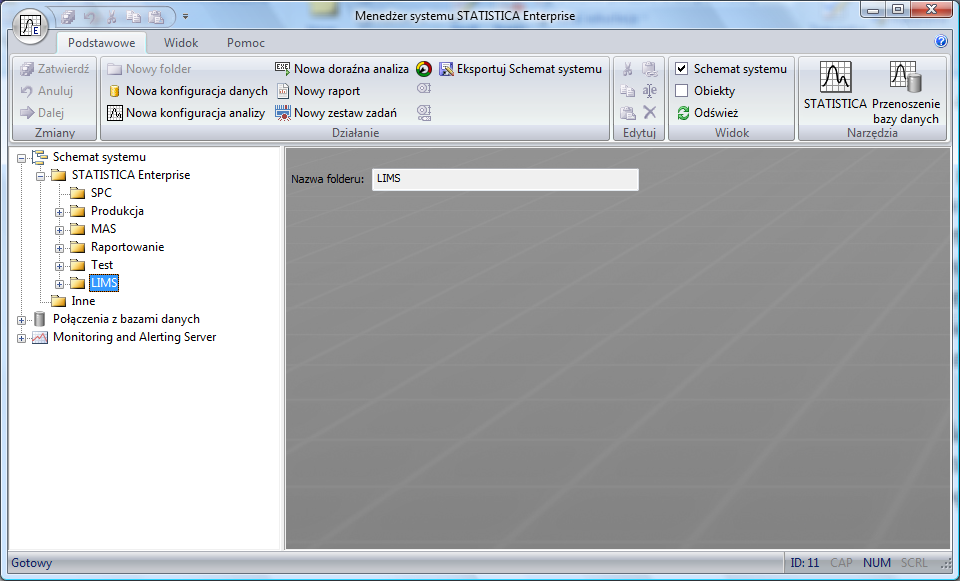Click CAP indicator in status bar

pos(841,563)
